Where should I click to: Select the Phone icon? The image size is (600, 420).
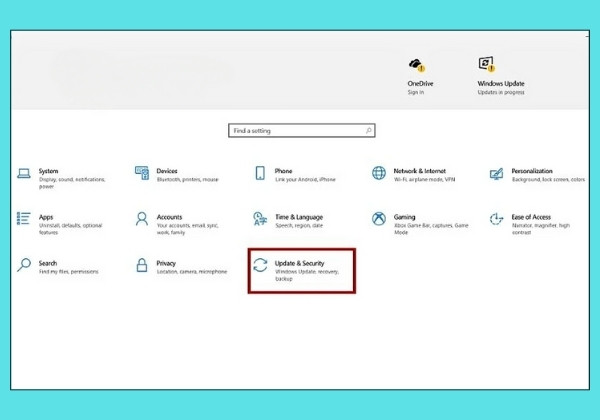(260, 173)
